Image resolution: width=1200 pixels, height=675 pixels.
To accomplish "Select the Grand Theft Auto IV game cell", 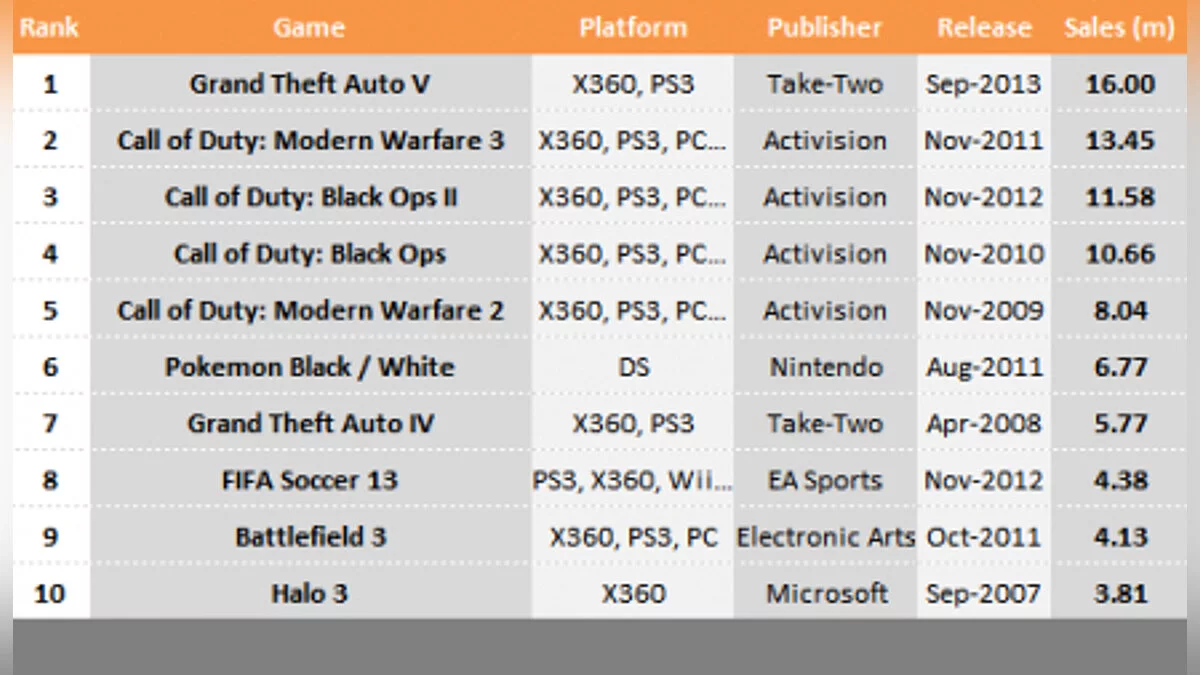I will [310, 424].
